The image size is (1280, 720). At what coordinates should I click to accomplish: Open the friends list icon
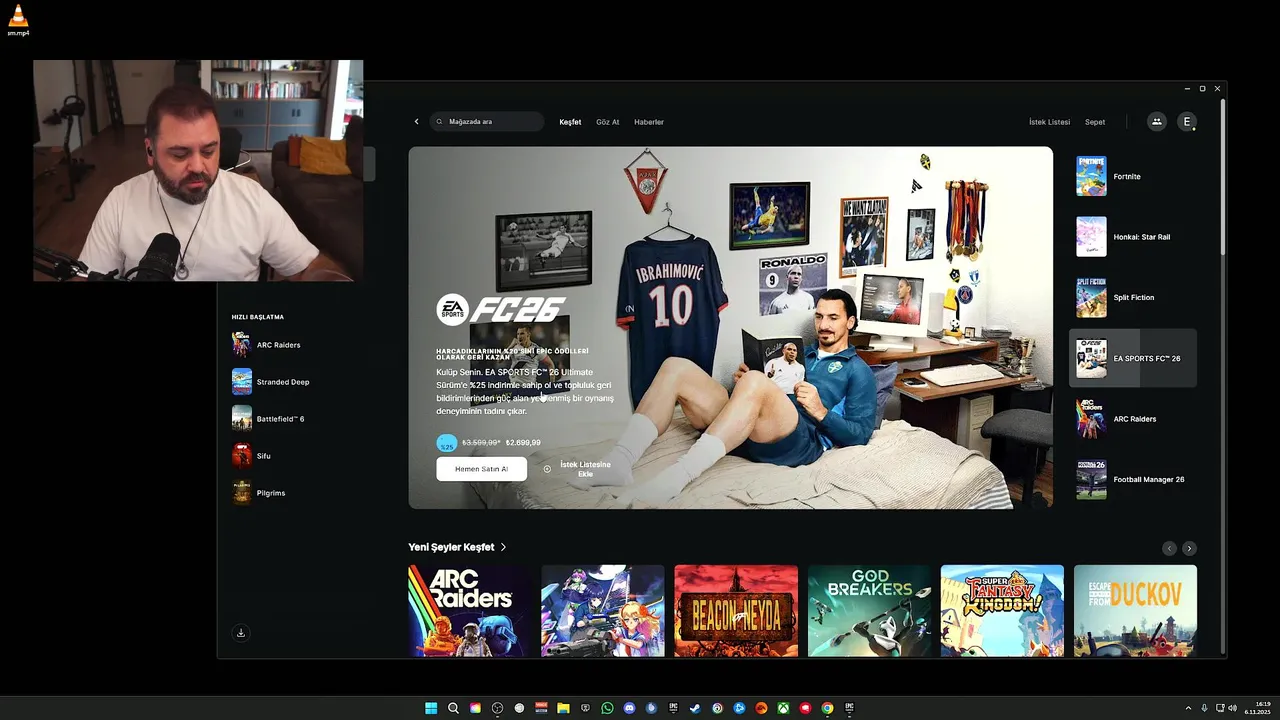[1157, 122]
